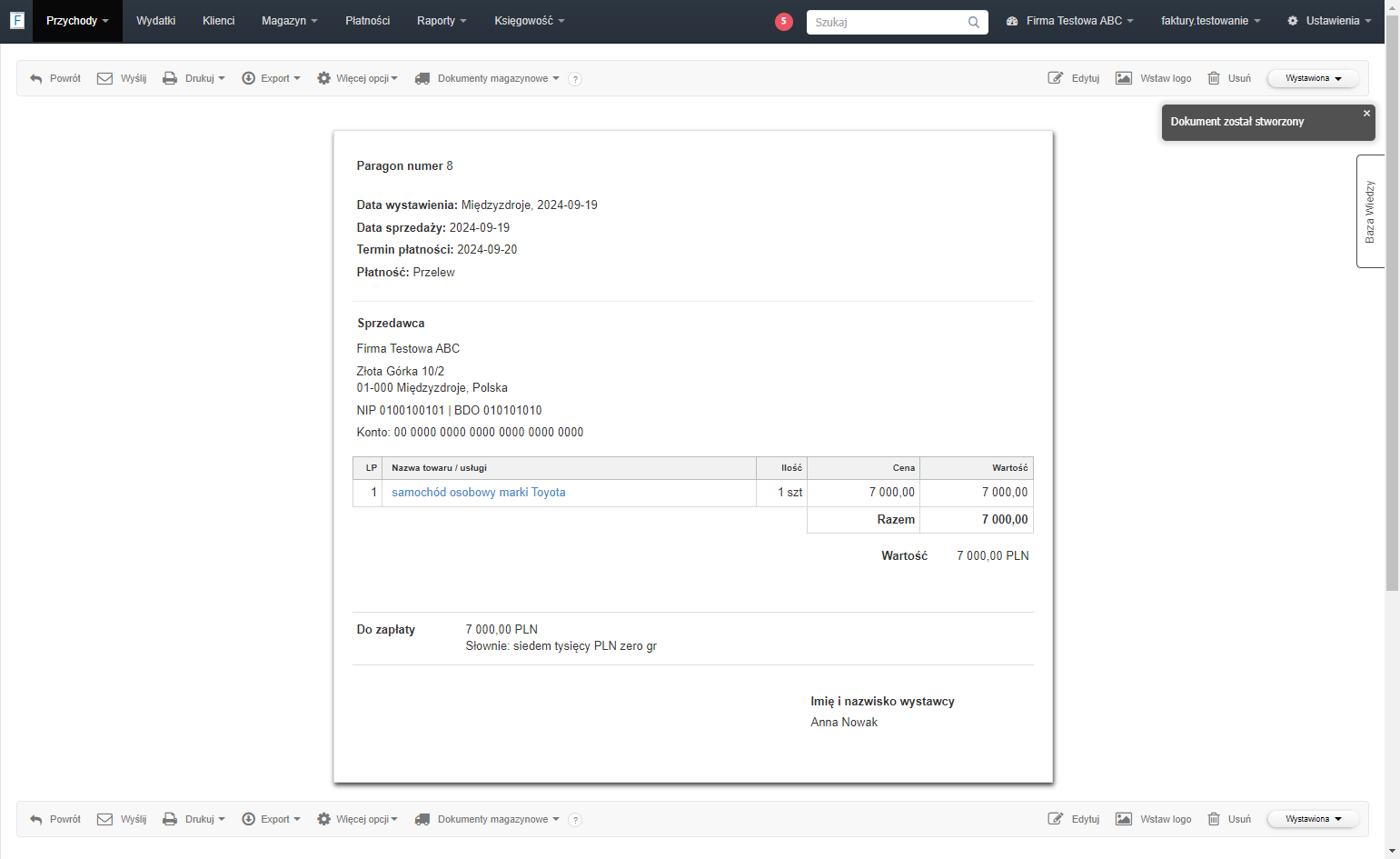Open the samochód osobowy marki Toyota link
Viewport: 1400px width, 859px height.
click(479, 492)
